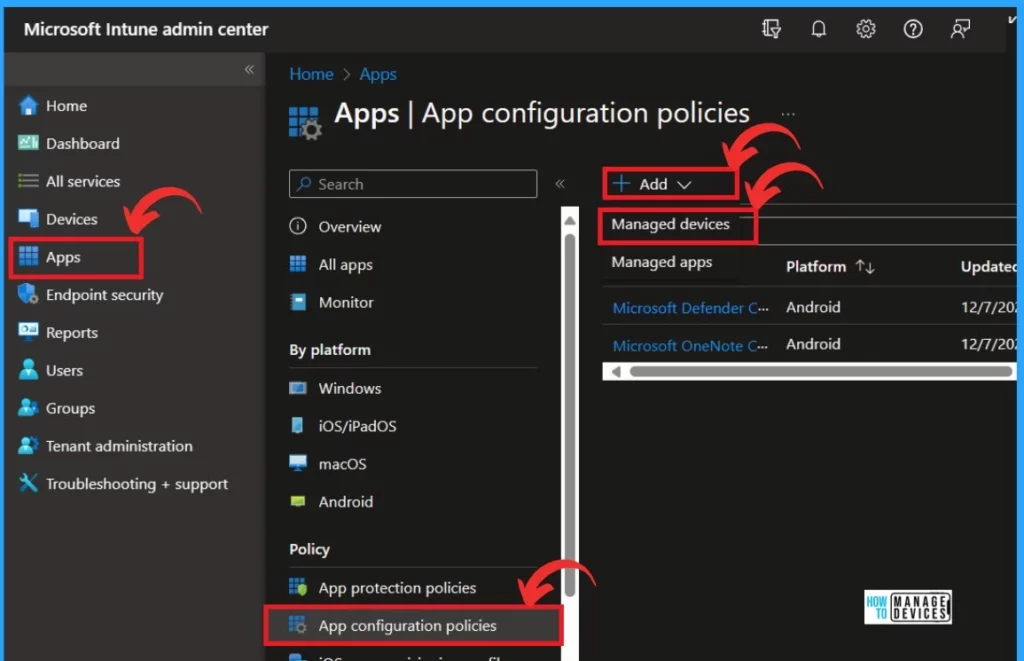The width and height of the screenshot is (1024, 661).
Task: Click the Apps page title icon
Action: click(305, 123)
